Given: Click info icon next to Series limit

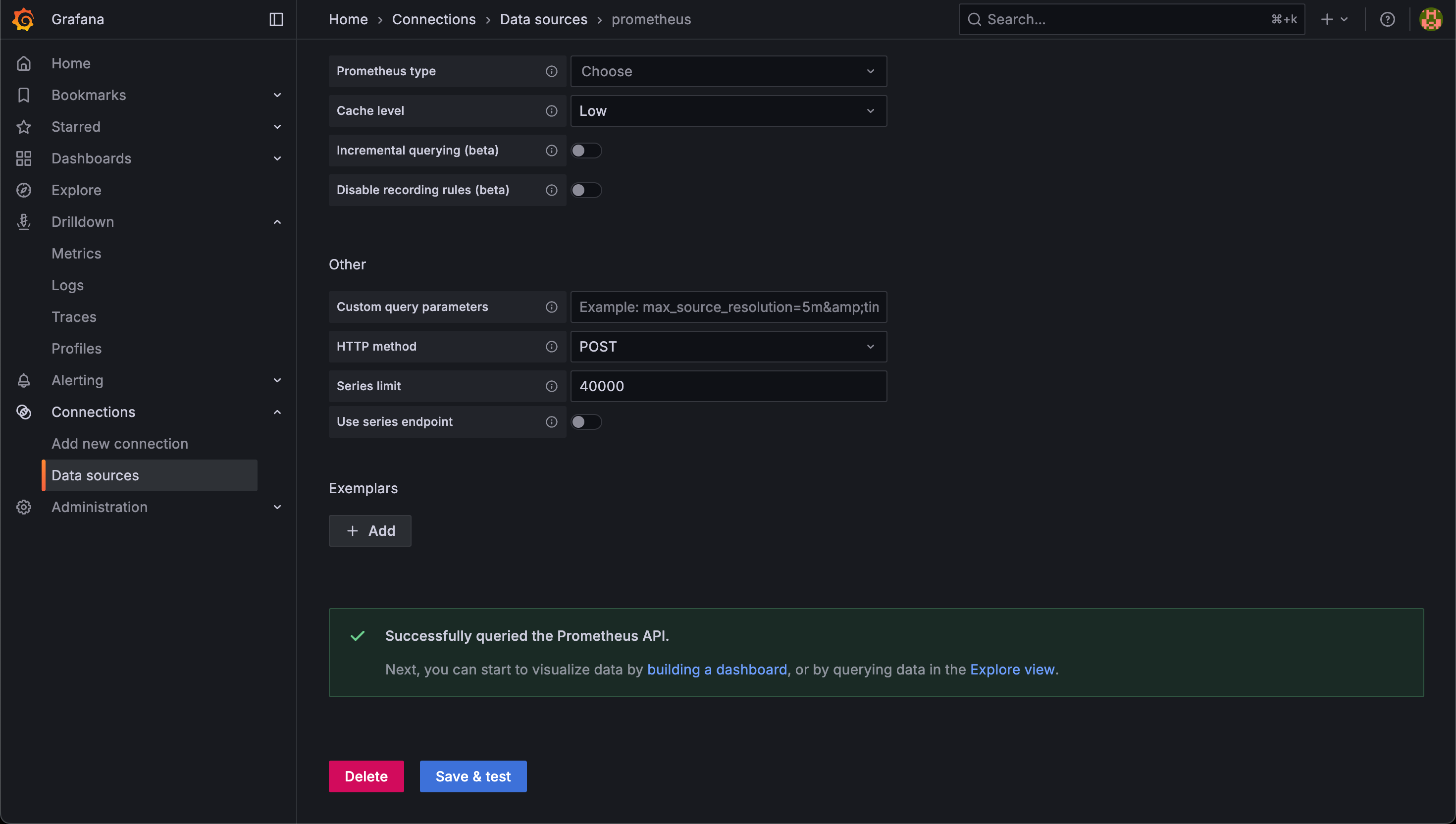Looking at the screenshot, I should pyautogui.click(x=551, y=386).
